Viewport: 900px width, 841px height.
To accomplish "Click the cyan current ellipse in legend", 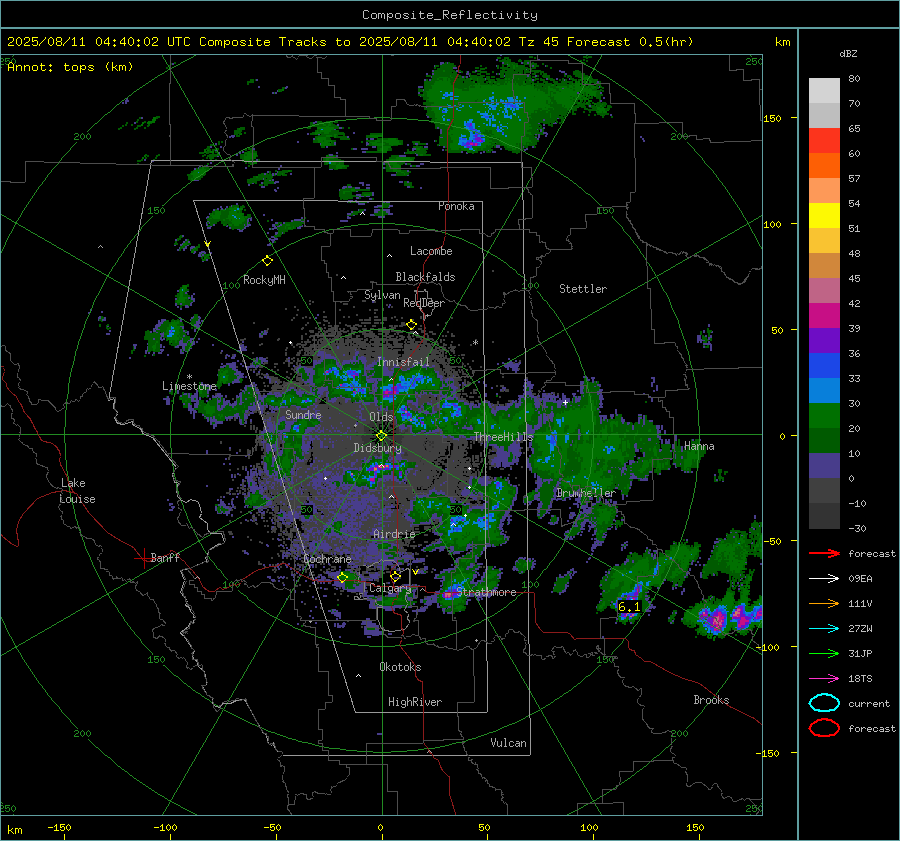I will (824, 703).
